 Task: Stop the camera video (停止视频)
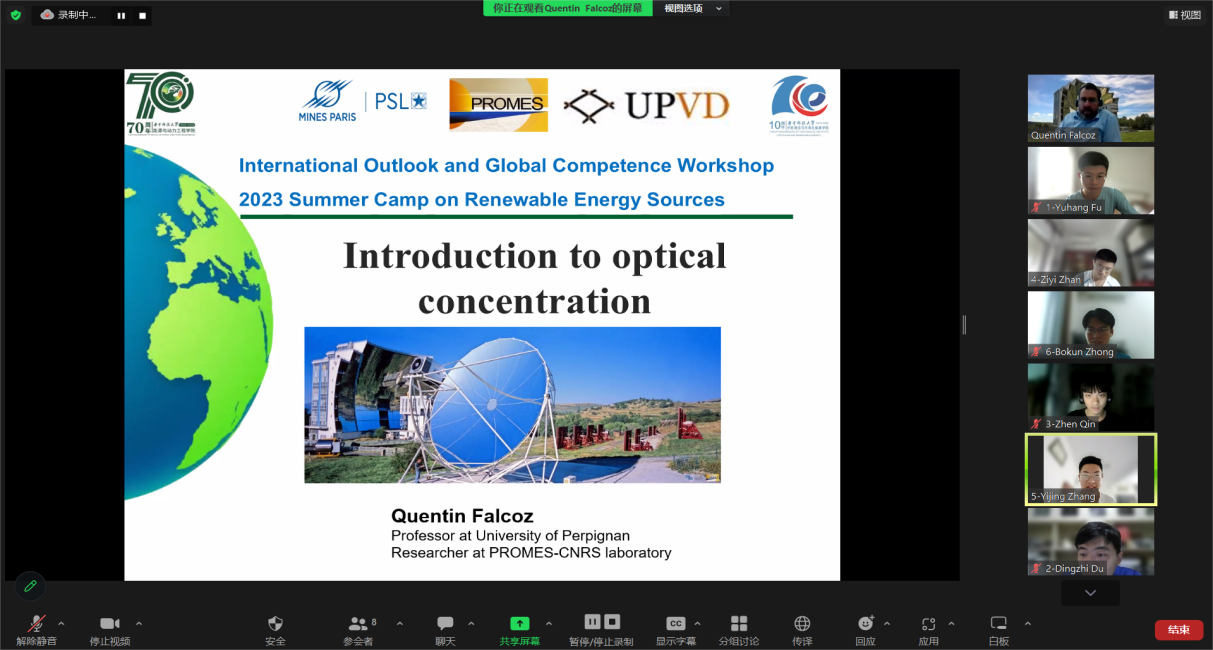coord(110,624)
